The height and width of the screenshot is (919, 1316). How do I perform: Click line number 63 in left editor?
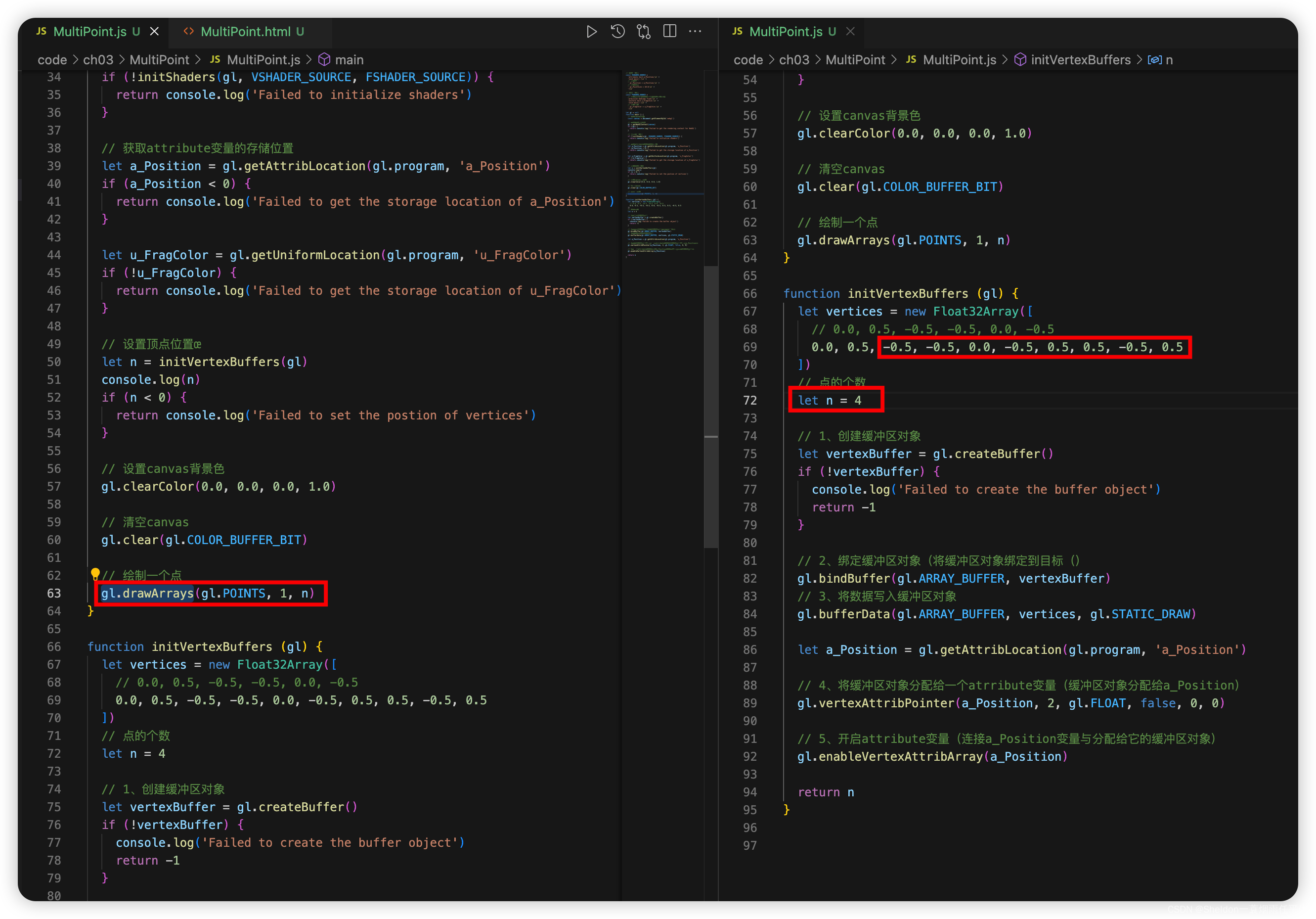[54, 594]
